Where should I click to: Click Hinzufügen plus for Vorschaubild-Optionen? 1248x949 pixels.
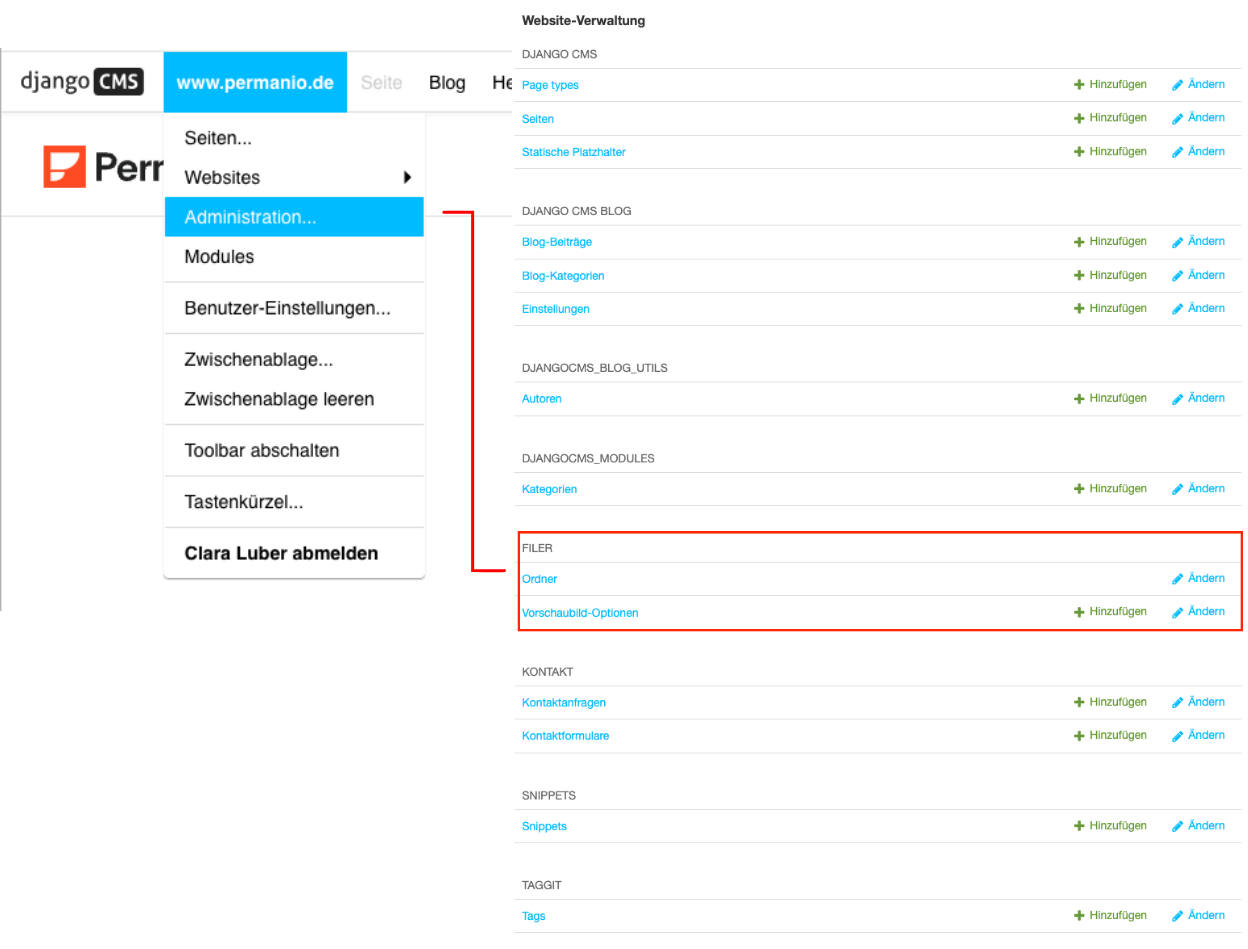point(1110,612)
